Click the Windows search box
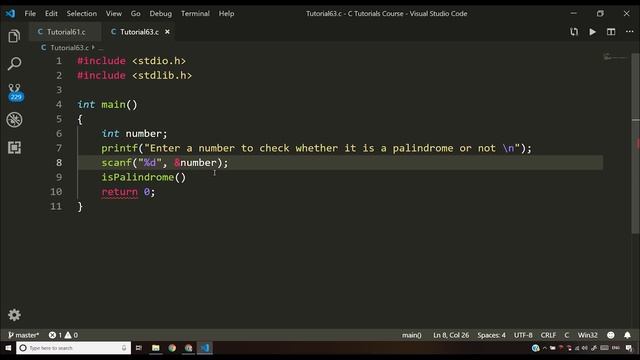 (x=73, y=348)
